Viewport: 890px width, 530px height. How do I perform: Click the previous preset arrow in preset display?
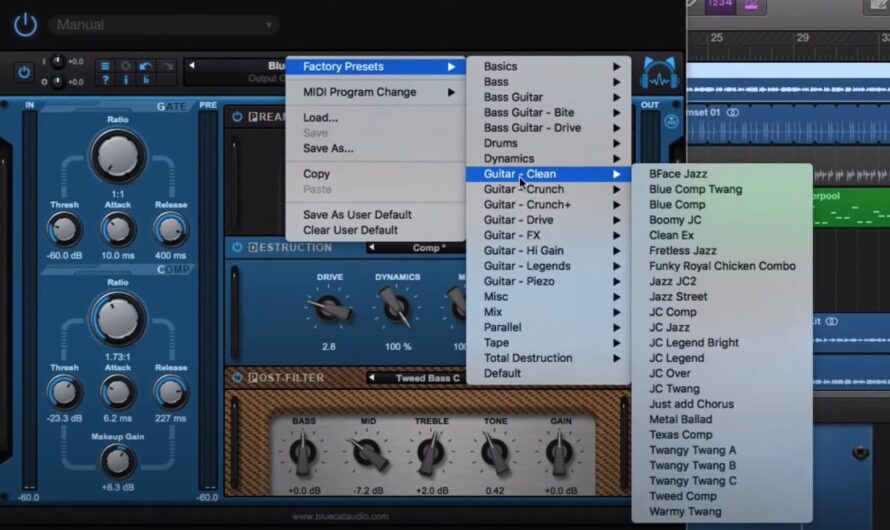coord(192,66)
